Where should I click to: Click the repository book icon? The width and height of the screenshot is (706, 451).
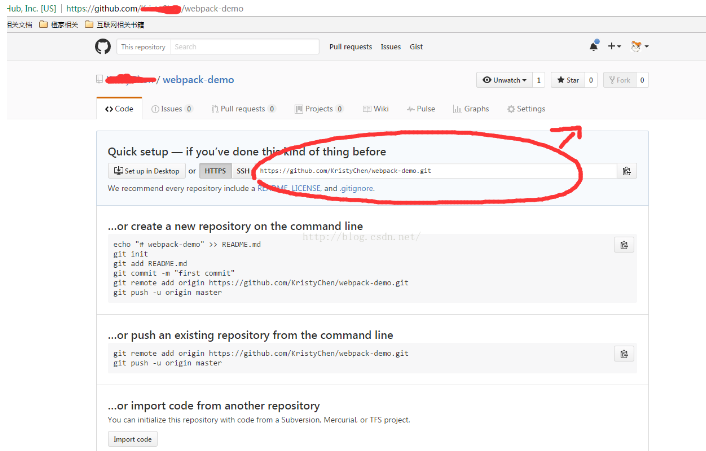point(100,79)
